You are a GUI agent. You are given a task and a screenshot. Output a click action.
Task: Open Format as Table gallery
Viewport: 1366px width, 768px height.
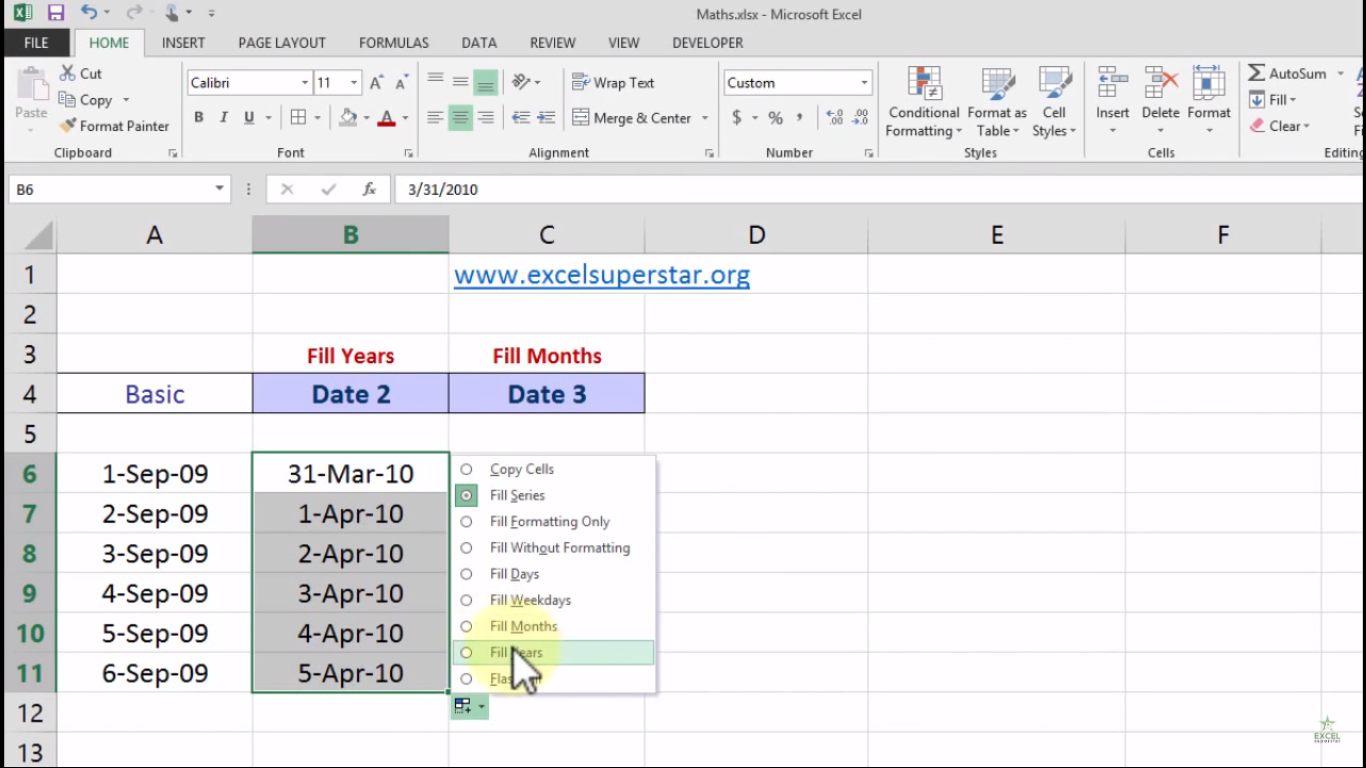click(x=997, y=103)
